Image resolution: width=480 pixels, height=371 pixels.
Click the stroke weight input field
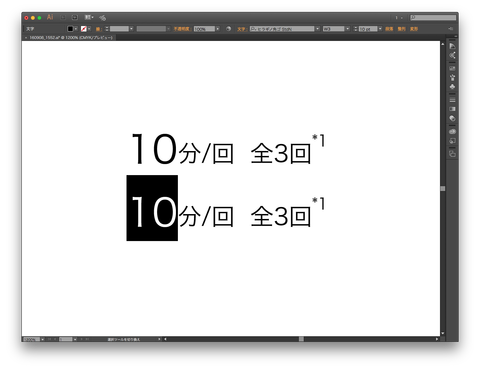[x=119, y=29]
